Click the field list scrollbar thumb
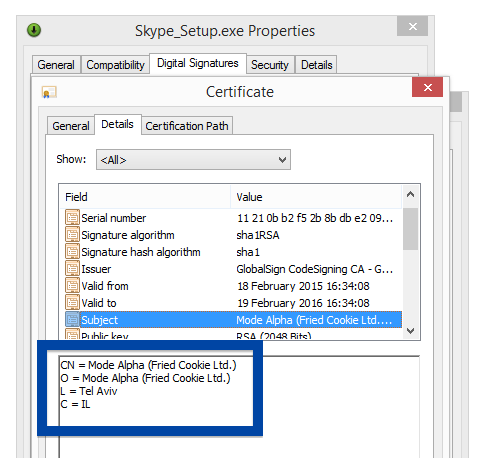Viewport: 481px width, 458px height. pos(411,229)
